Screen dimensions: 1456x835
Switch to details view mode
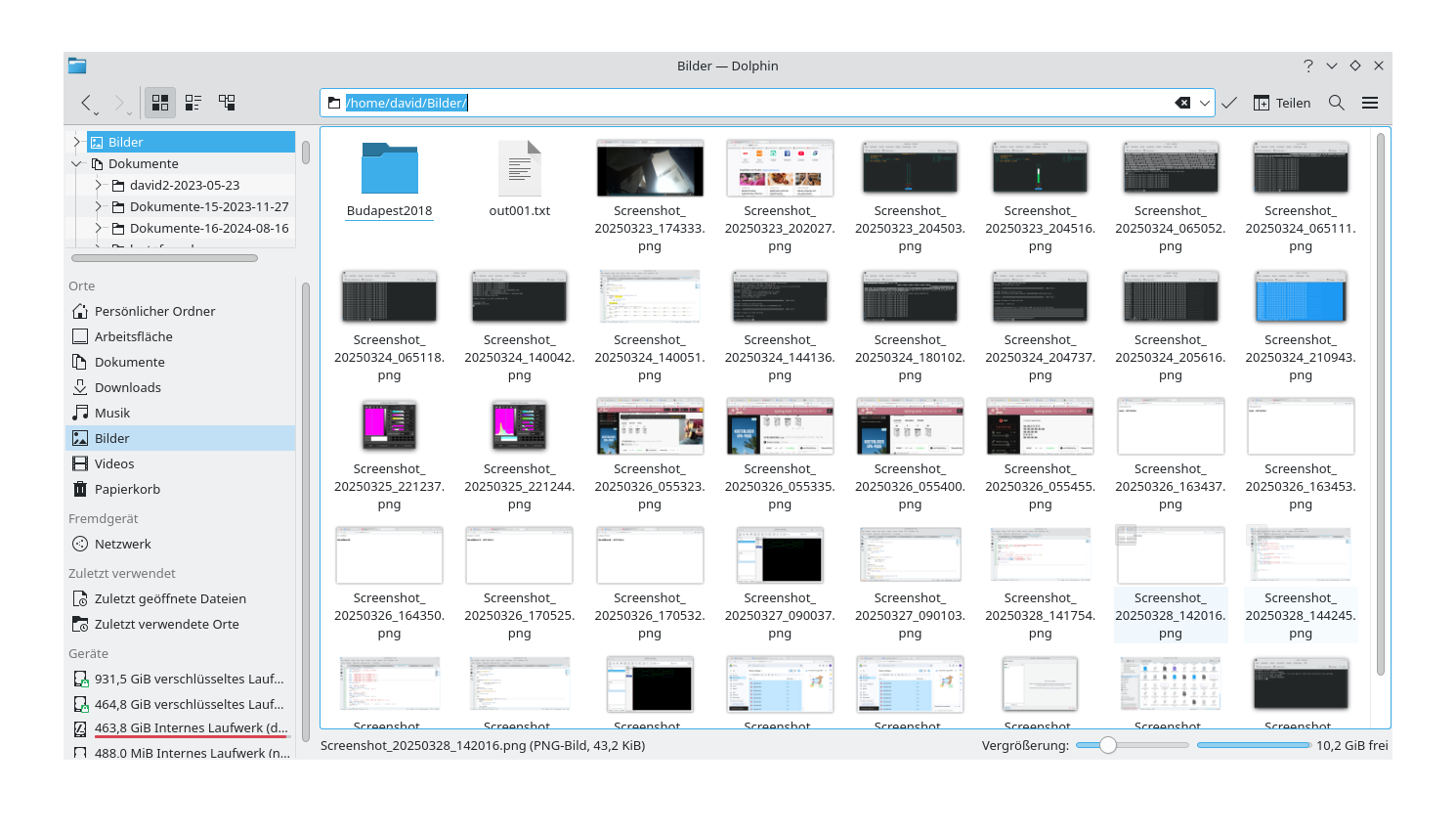[x=227, y=102]
